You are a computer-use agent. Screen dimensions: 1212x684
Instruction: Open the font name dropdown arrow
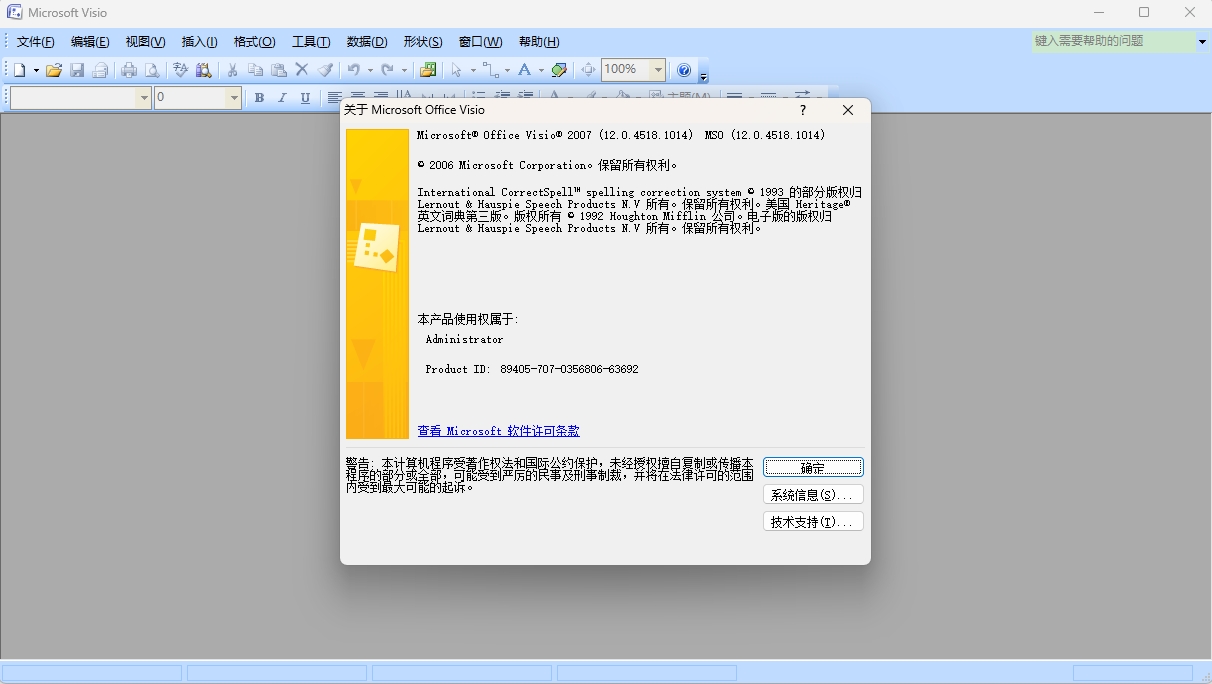click(x=143, y=98)
